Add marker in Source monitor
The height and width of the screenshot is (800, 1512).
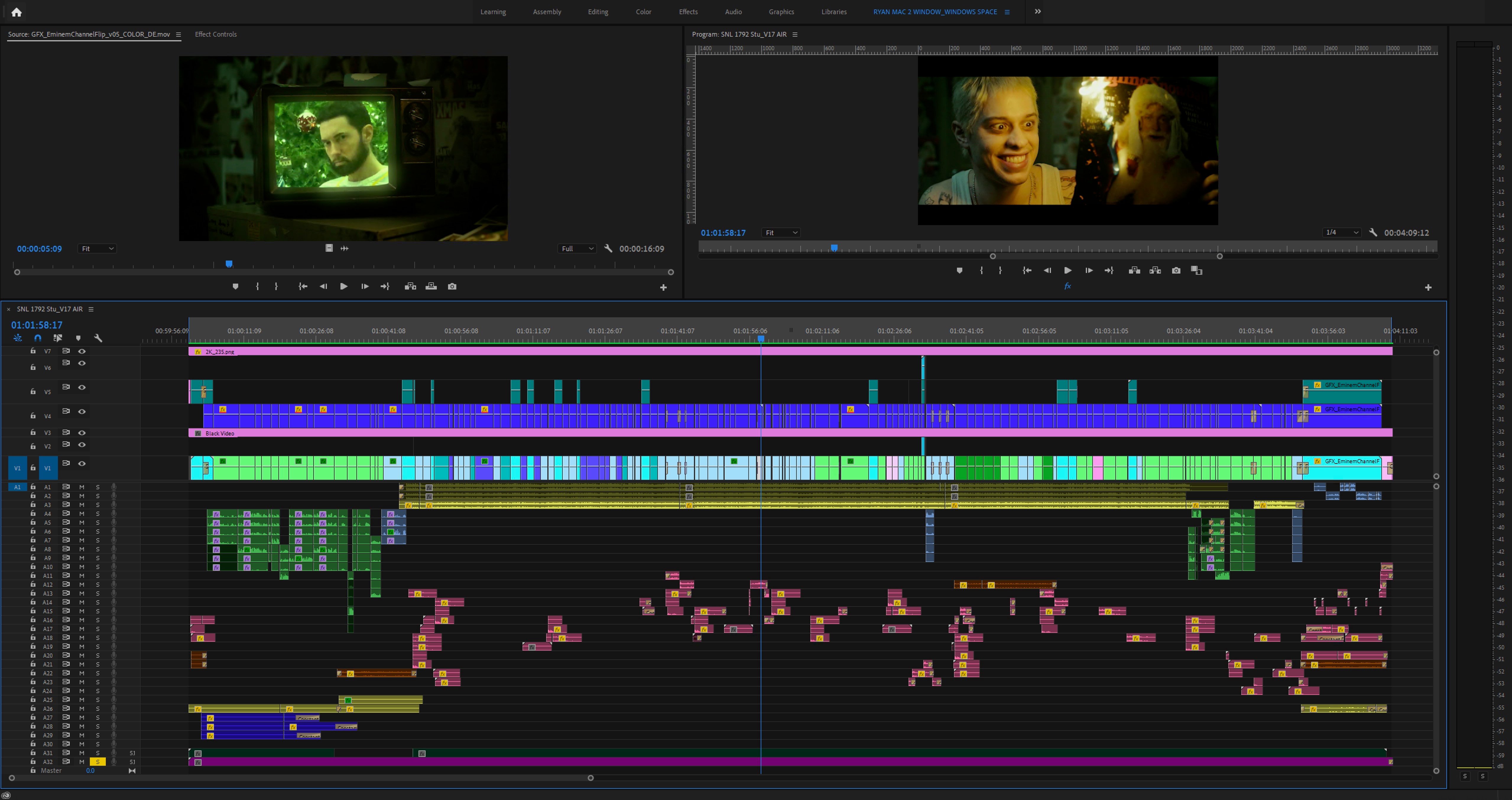[235, 286]
